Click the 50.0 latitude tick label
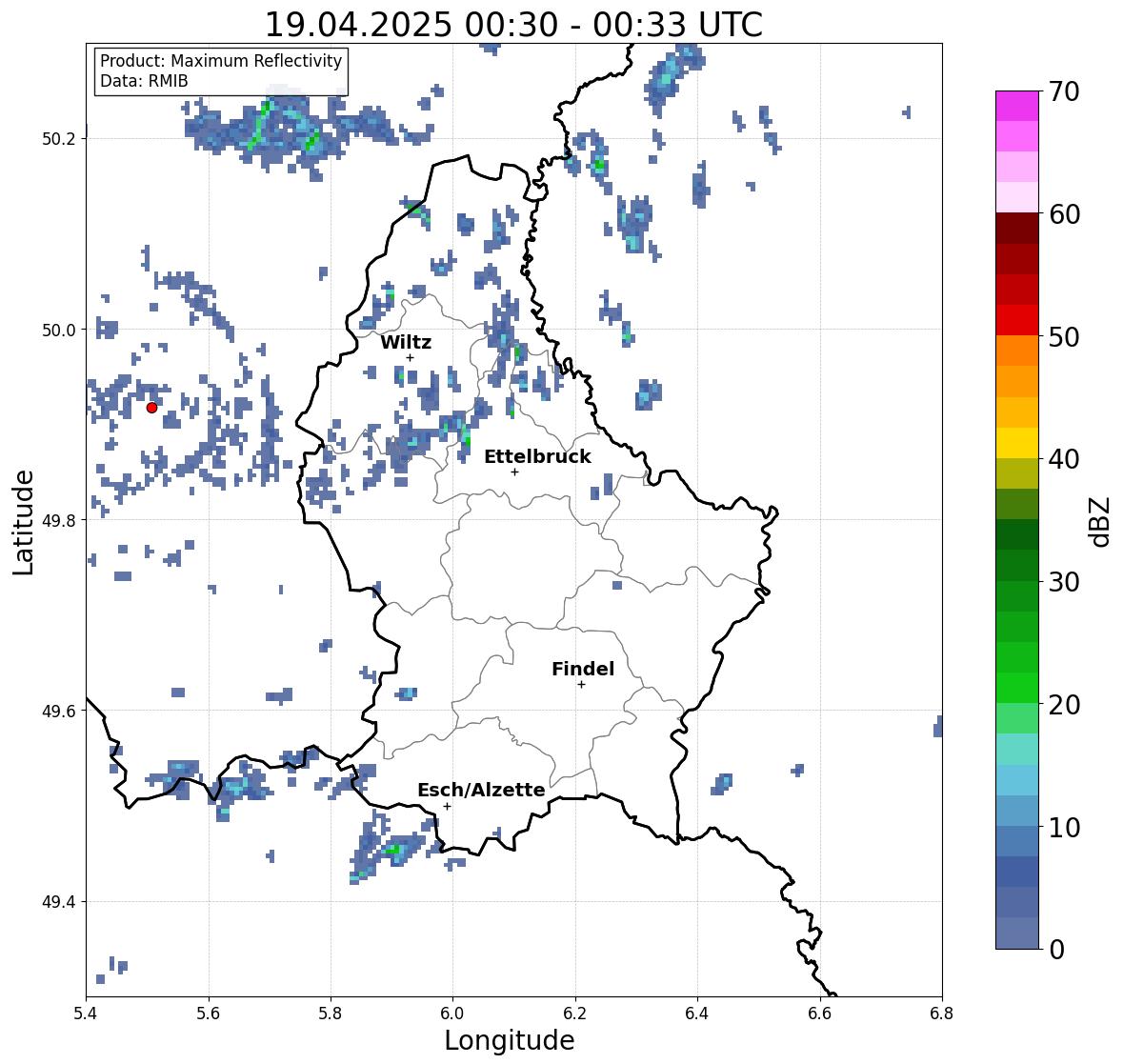The image size is (1123, 1064). [59, 331]
